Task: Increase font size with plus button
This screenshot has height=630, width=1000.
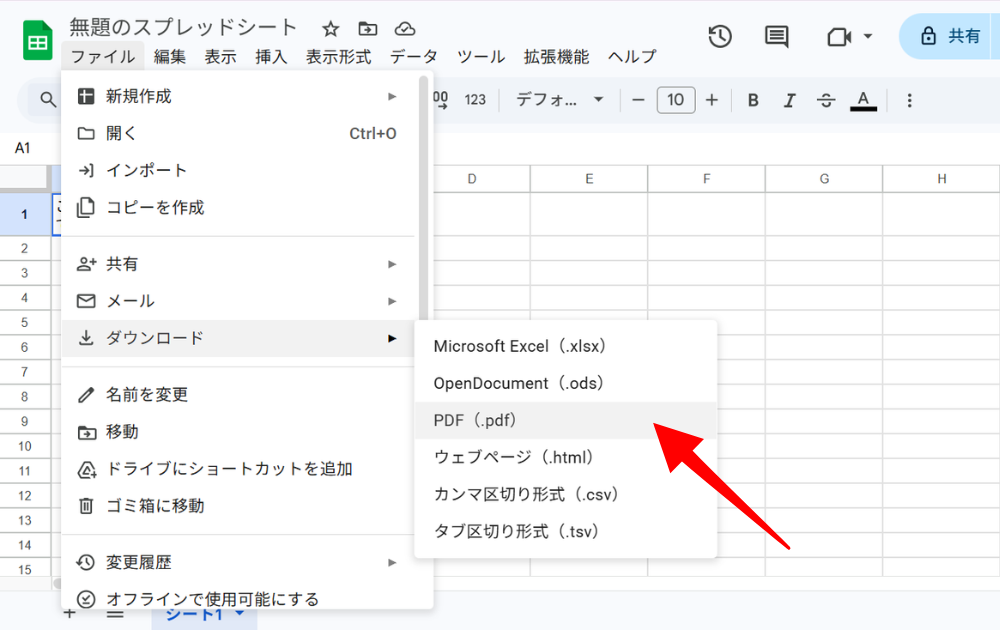Action: click(x=712, y=100)
